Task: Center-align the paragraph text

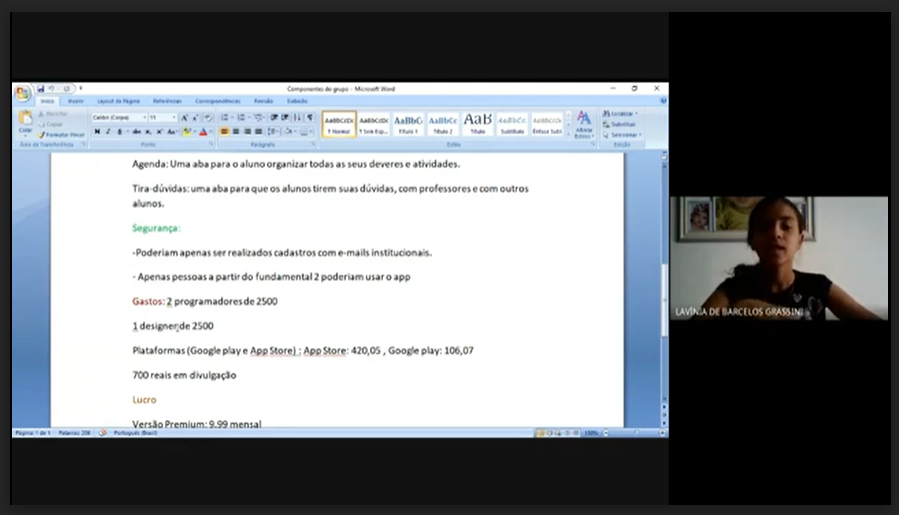Action: click(x=235, y=131)
